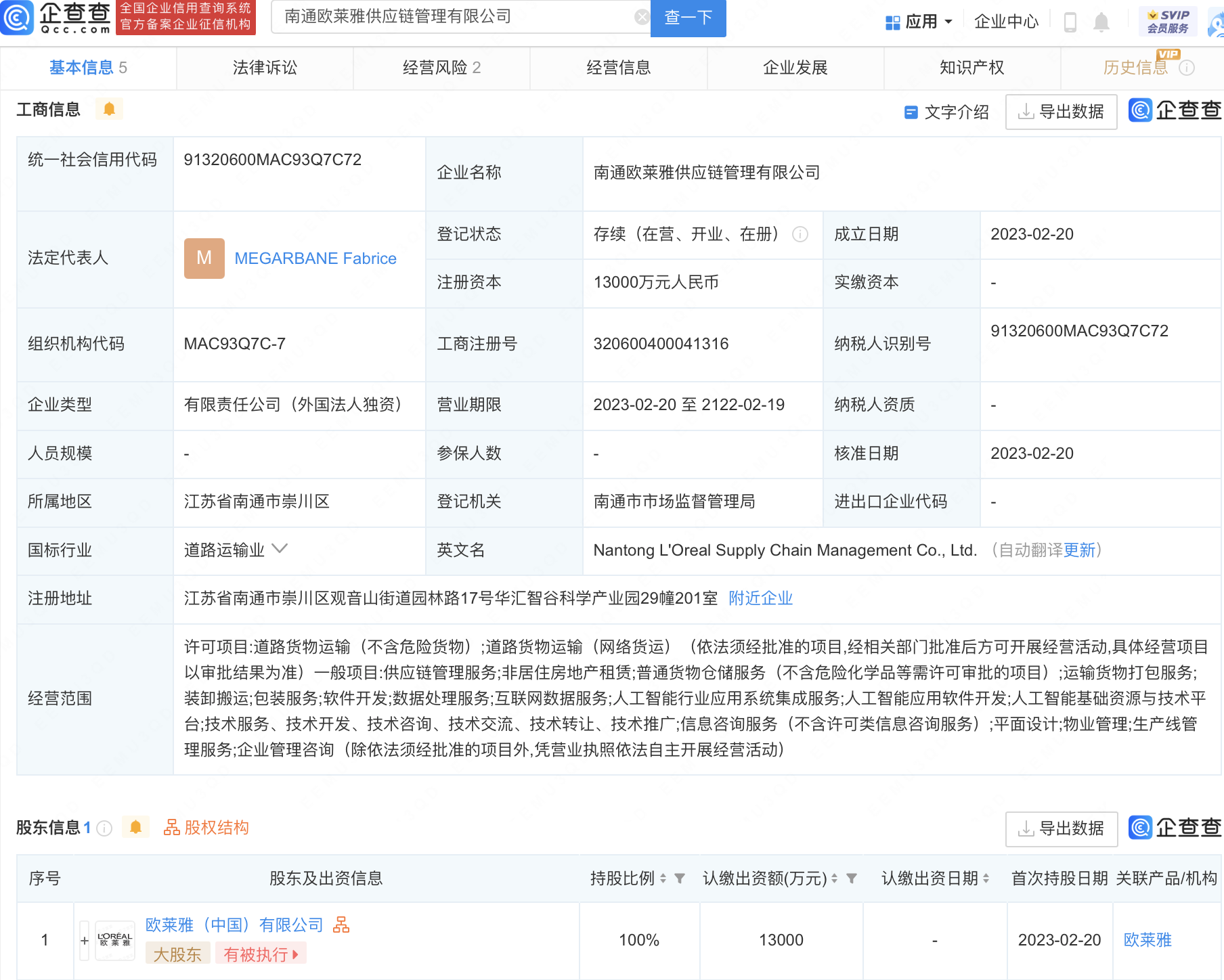Export business info via 导出数据
1224x980 pixels.
[1061, 112]
